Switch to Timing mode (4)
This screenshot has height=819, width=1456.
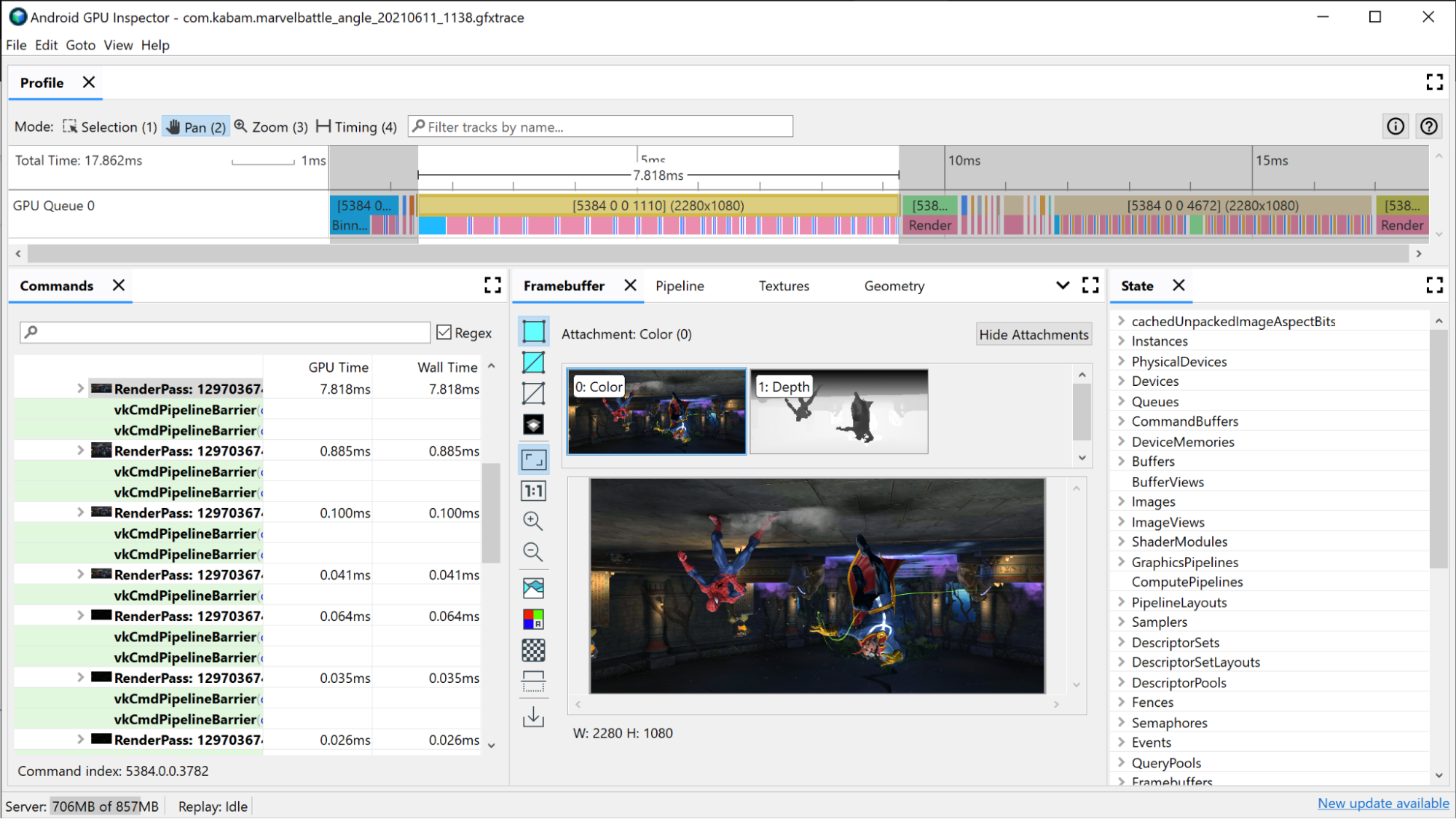click(x=355, y=127)
